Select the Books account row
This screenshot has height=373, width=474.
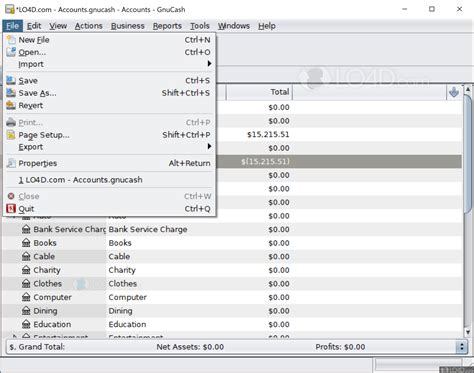pos(232,243)
